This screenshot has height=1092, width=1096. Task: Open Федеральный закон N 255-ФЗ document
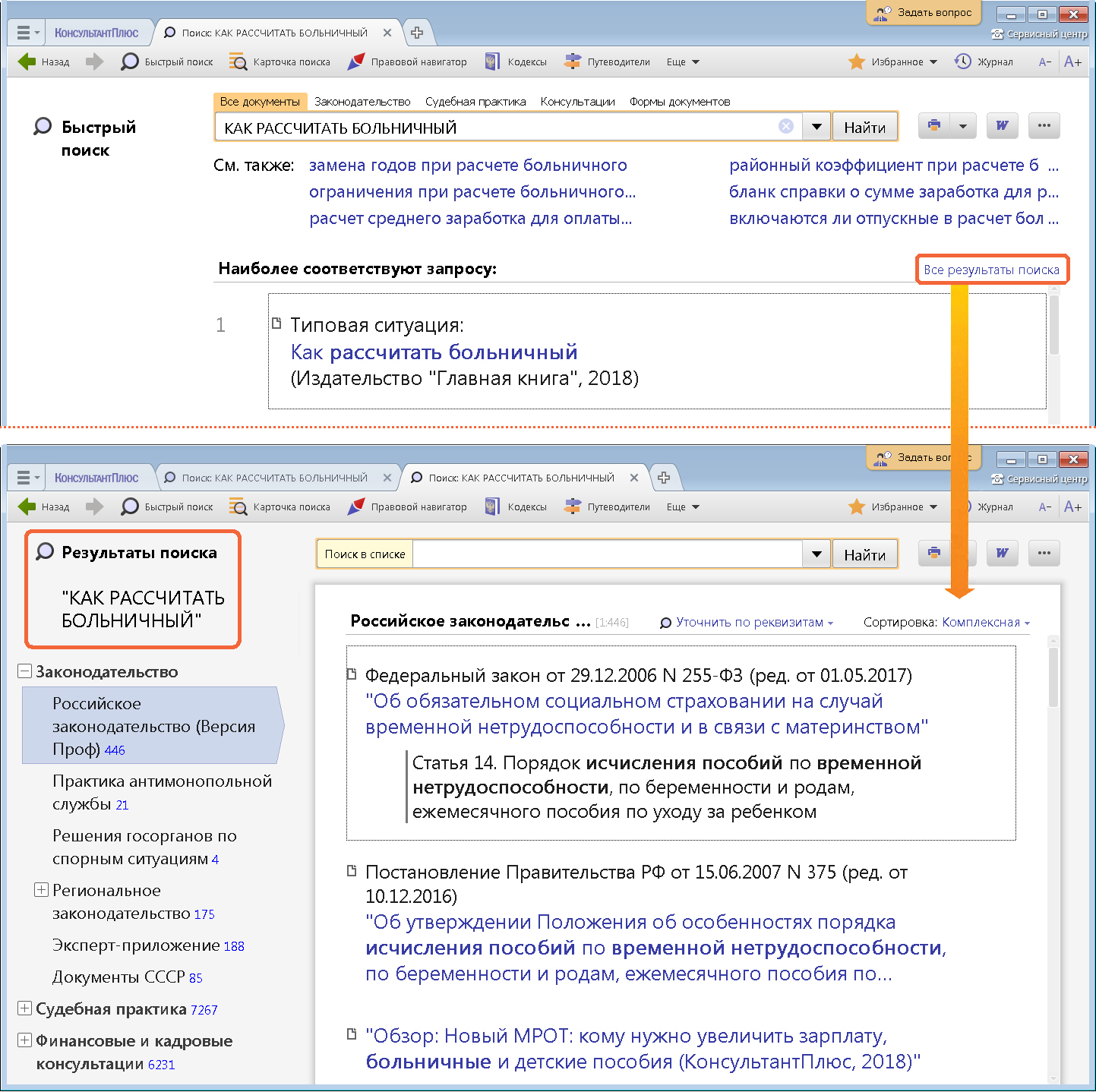tap(646, 714)
